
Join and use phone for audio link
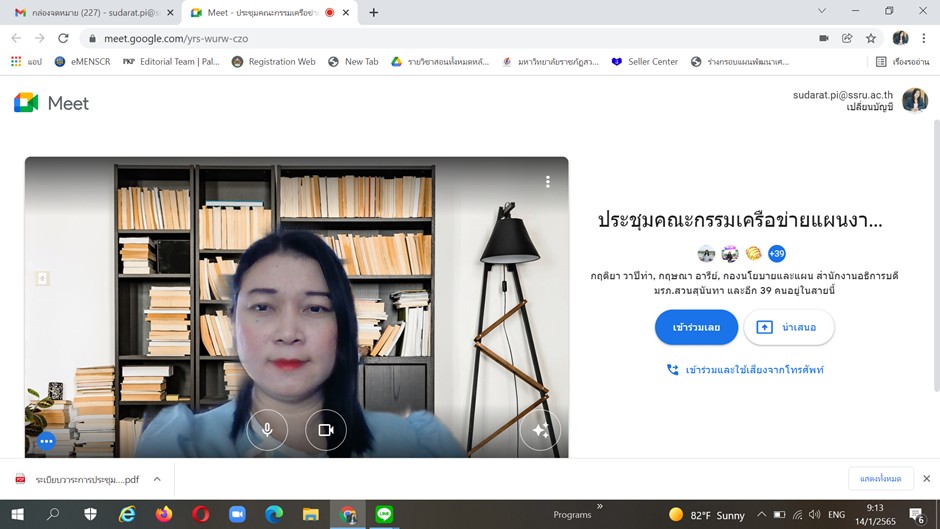click(745, 370)
